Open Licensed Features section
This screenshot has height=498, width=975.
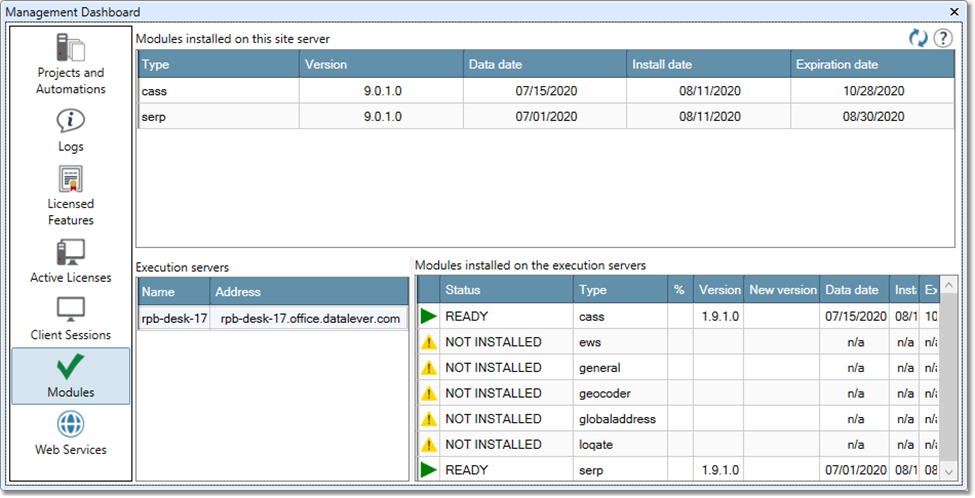tap(71, 195)
